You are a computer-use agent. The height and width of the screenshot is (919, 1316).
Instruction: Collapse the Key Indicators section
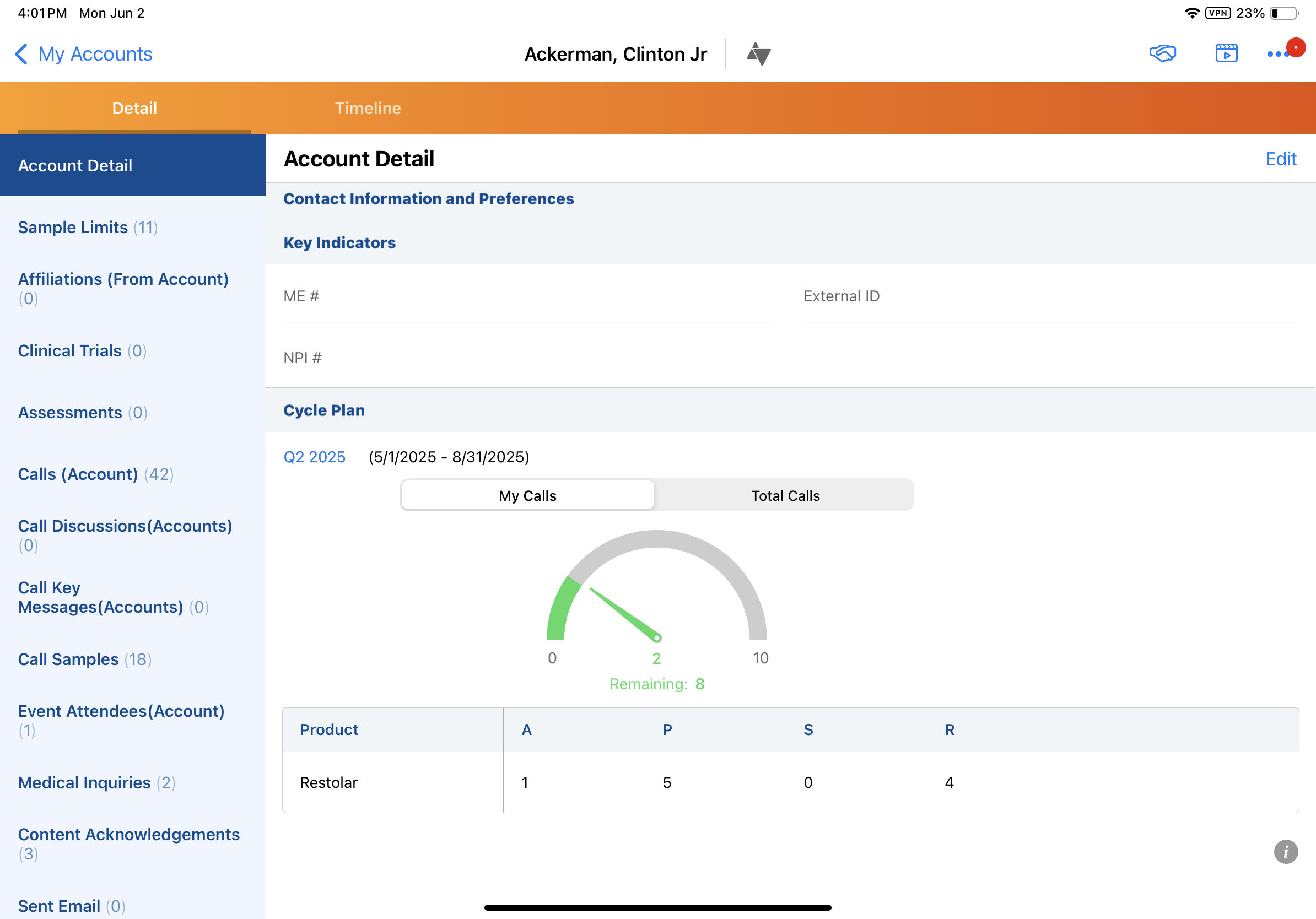(x=339, y=242)
